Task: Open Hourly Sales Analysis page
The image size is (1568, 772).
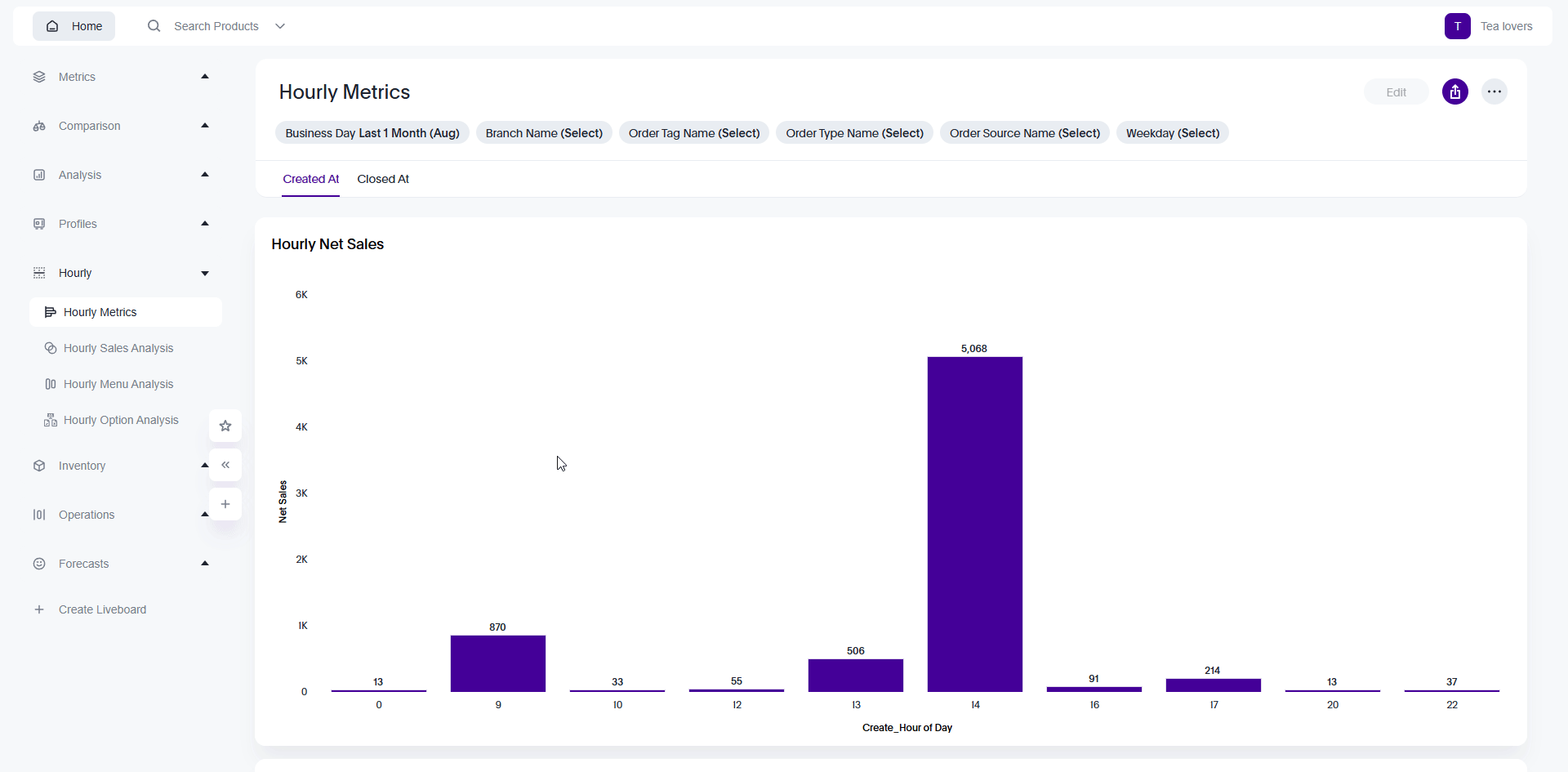Action: tap(118, 348)
